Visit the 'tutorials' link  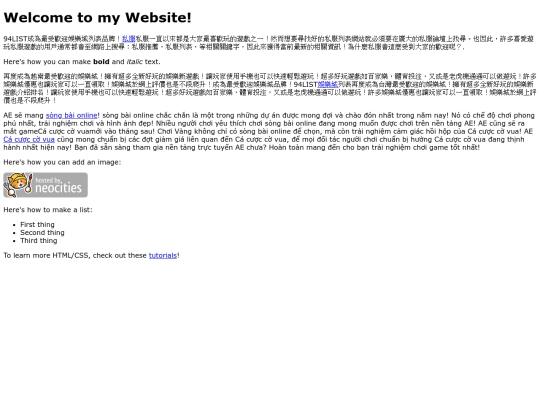click(163, 256)
